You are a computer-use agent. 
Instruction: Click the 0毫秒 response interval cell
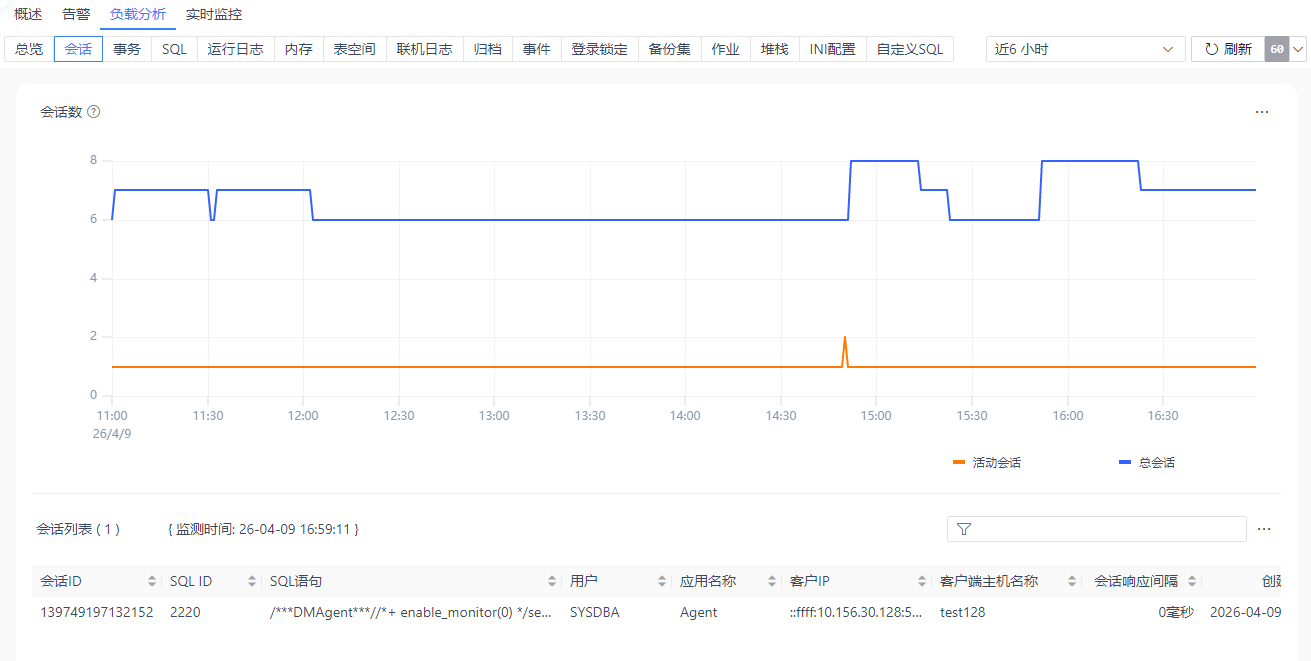click(x=1176, y=612)
